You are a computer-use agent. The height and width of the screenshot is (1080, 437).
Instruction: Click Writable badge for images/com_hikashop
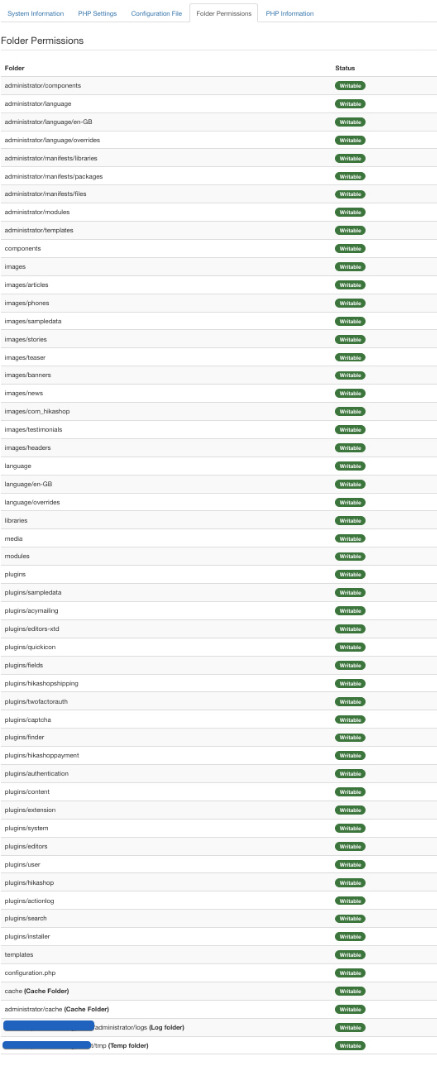[x=350, y=412]
